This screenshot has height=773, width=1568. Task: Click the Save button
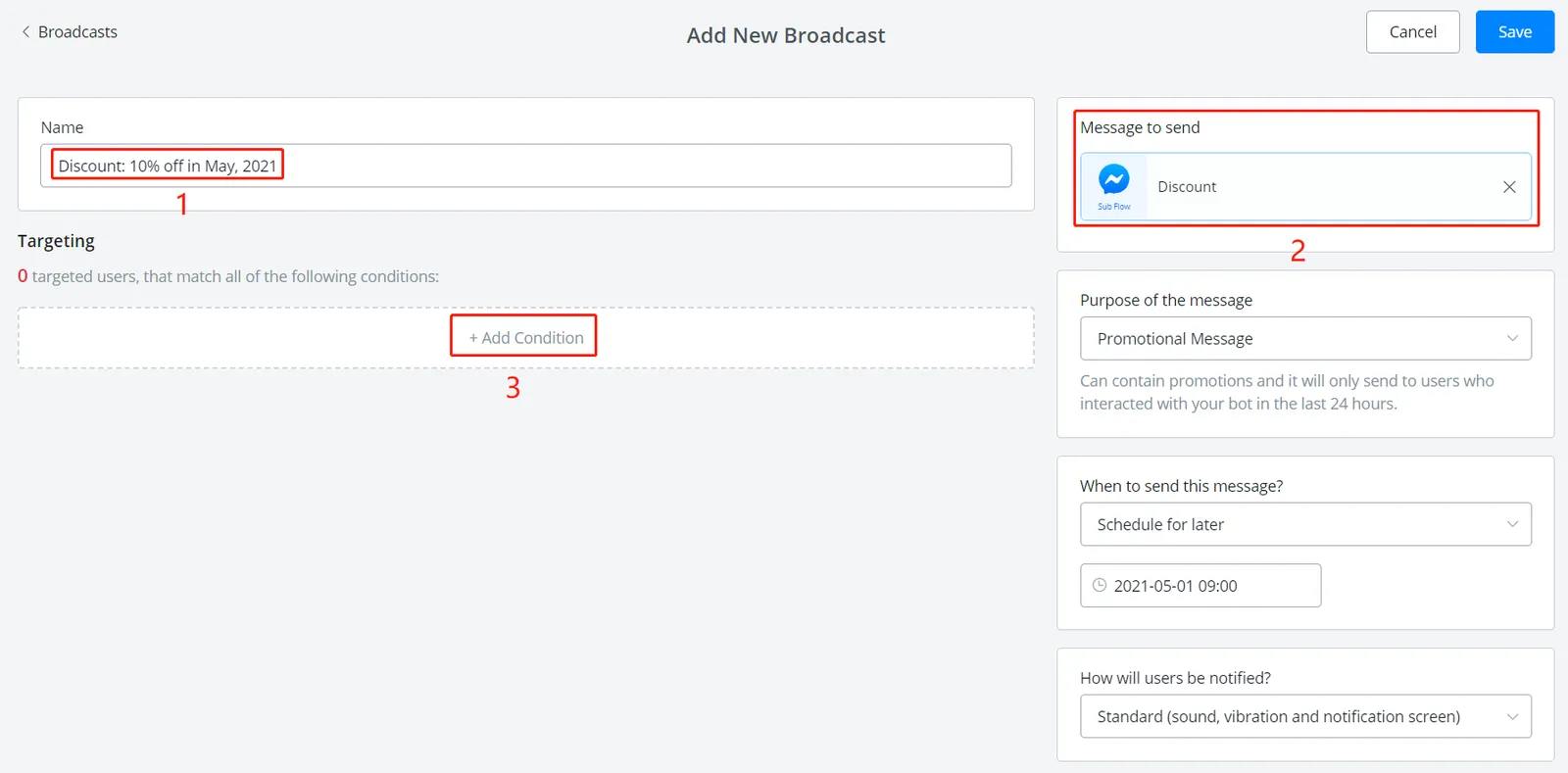[1515, 32]
